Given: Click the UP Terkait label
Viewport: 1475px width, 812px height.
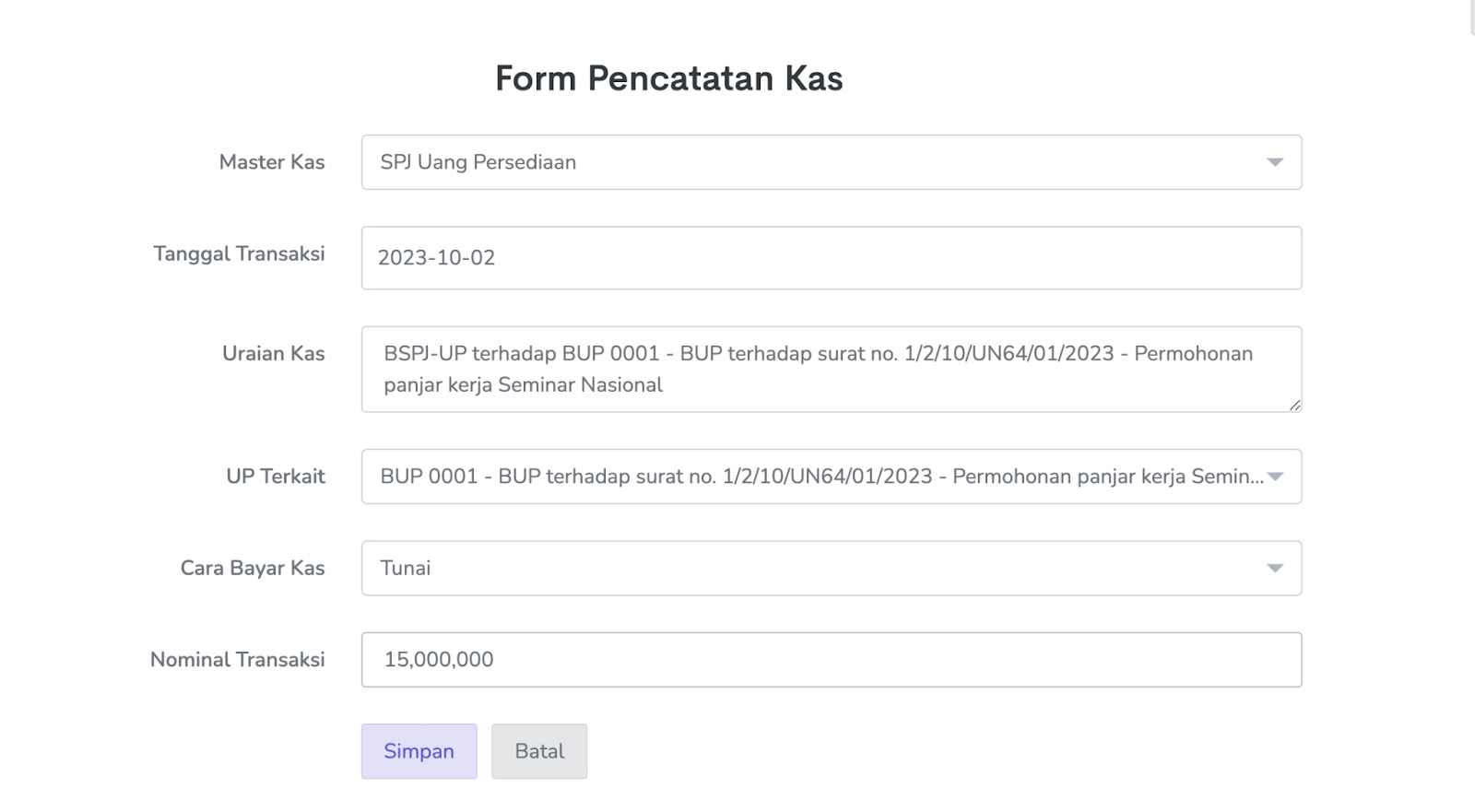Looking at the screenshot, I should [x=276, y=477].
